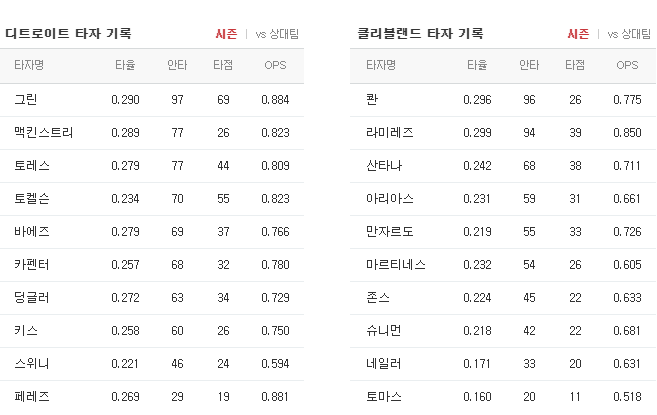Select 시즌 tab in 디트로이트 타자 기록
The height and width of the screenshot is (415, 657).
click(x=226, y=34)
